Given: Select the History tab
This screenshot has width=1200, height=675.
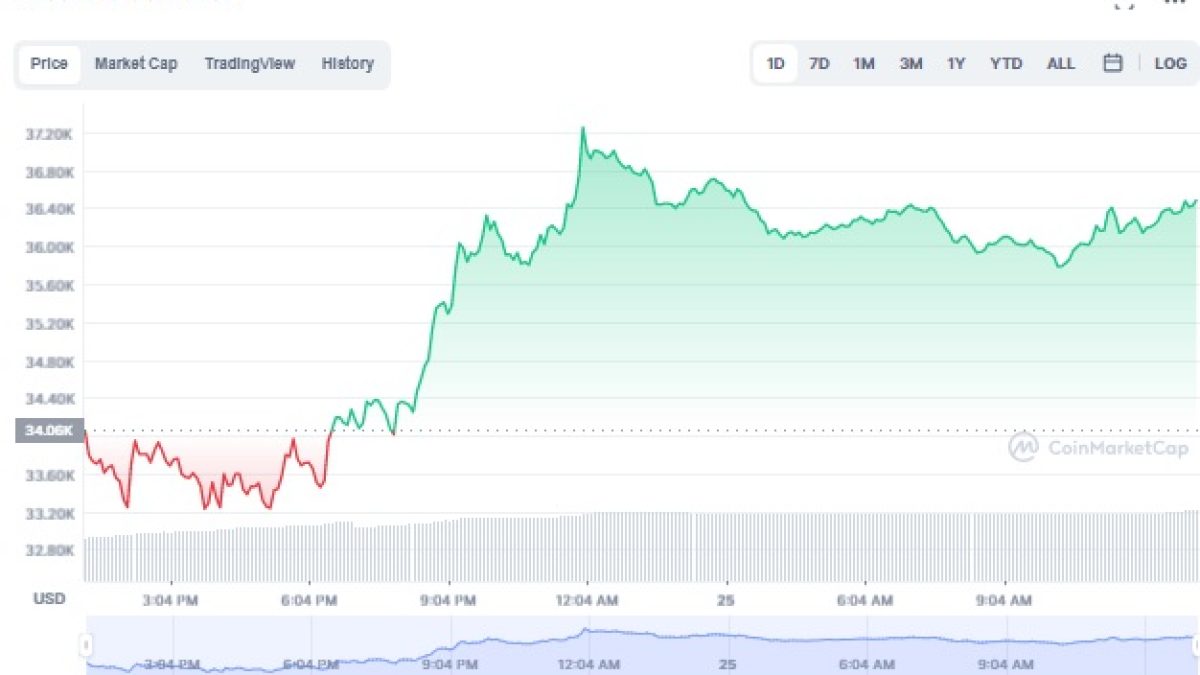Looking at the screenshot, I should click(347, 63).
